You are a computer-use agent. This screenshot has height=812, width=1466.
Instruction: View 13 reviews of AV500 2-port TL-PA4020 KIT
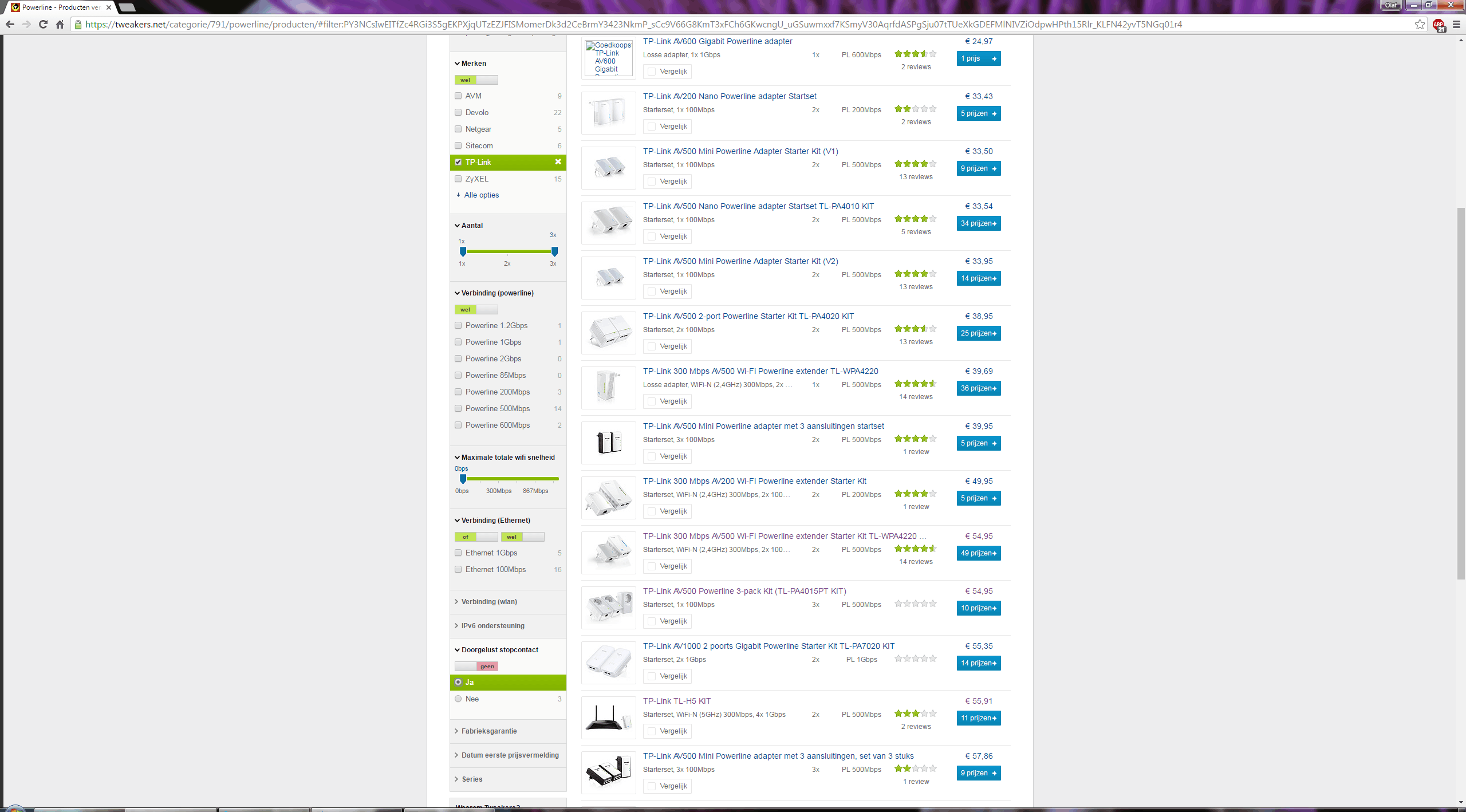tap(916, 342)
